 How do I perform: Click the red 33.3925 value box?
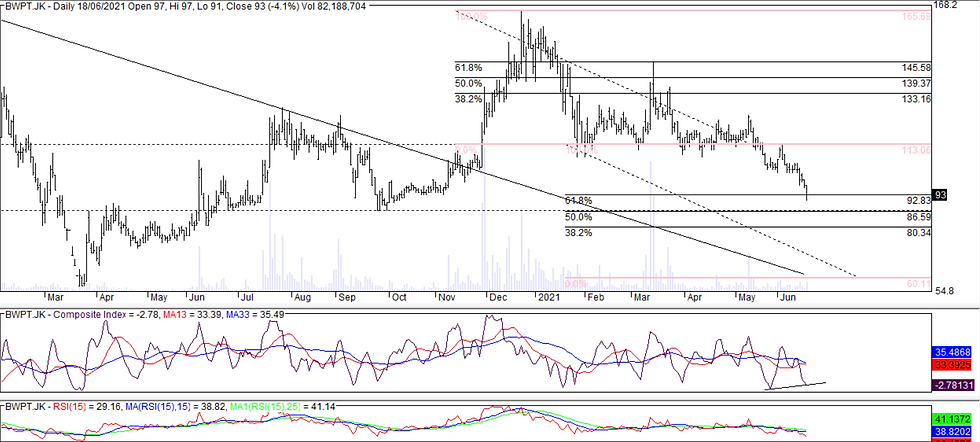coord(954,364)
